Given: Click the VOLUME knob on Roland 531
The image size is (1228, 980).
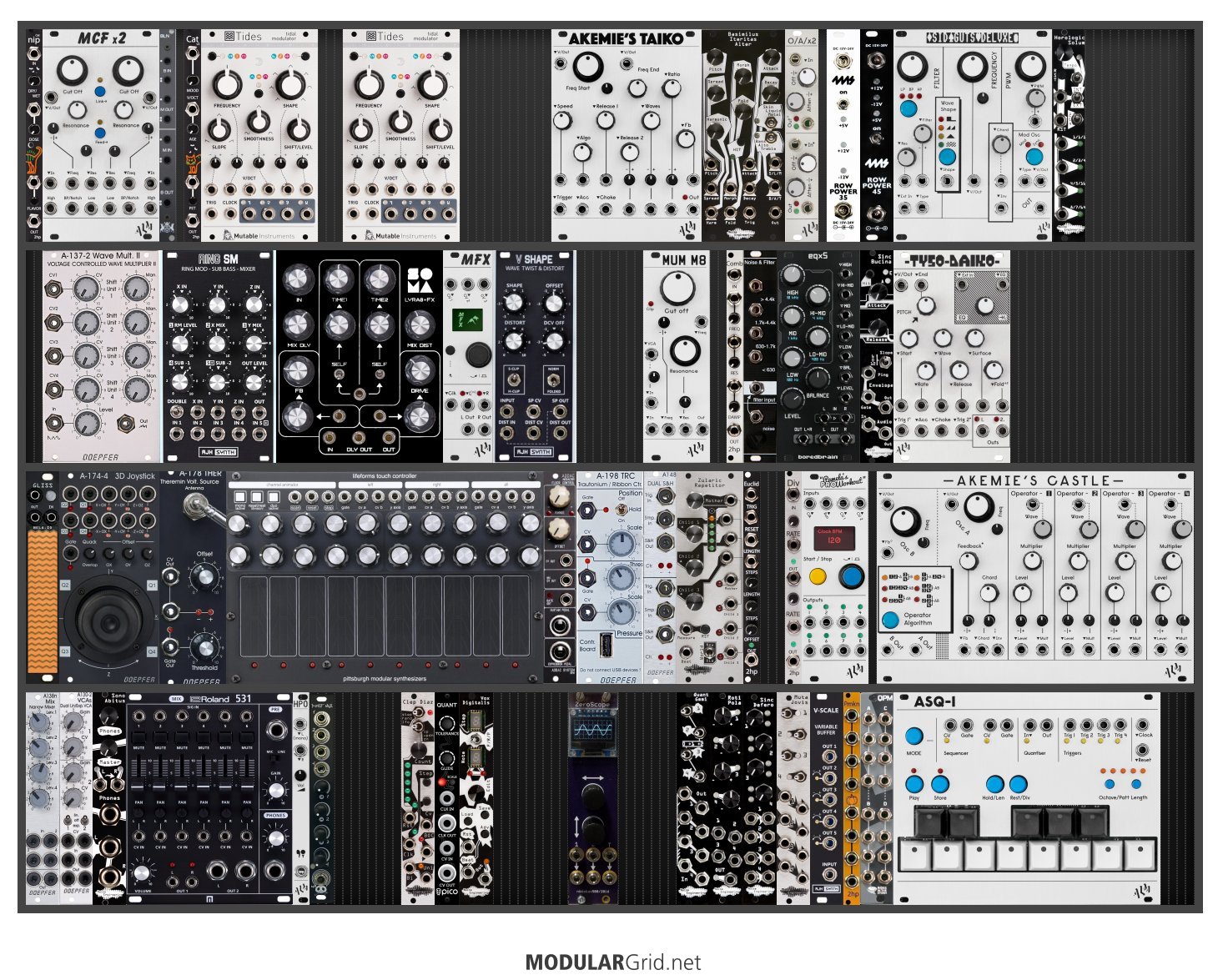Looking at the screenshot, I should [x=141, y=873].
